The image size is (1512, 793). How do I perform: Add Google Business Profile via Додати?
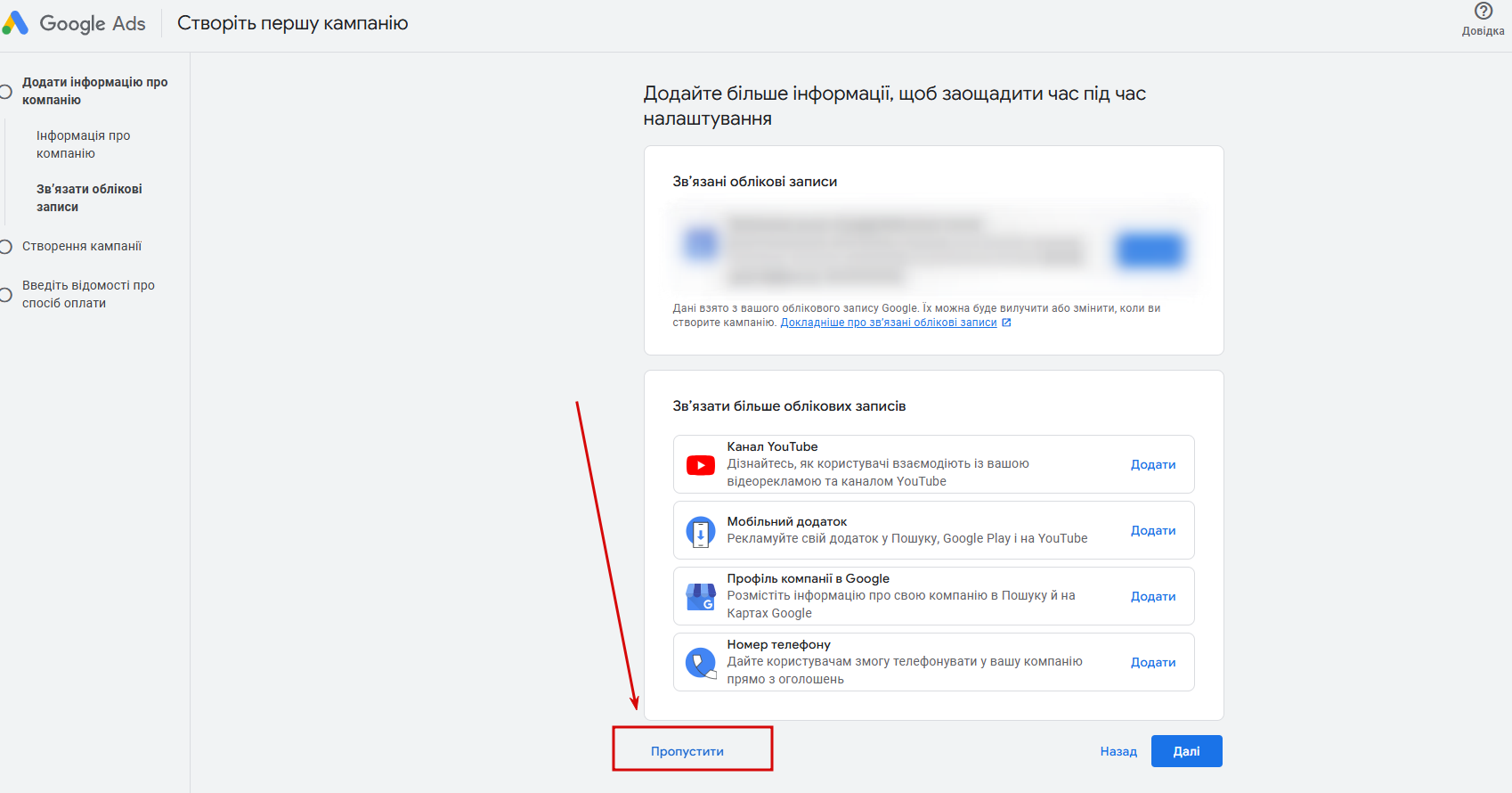1153,596
